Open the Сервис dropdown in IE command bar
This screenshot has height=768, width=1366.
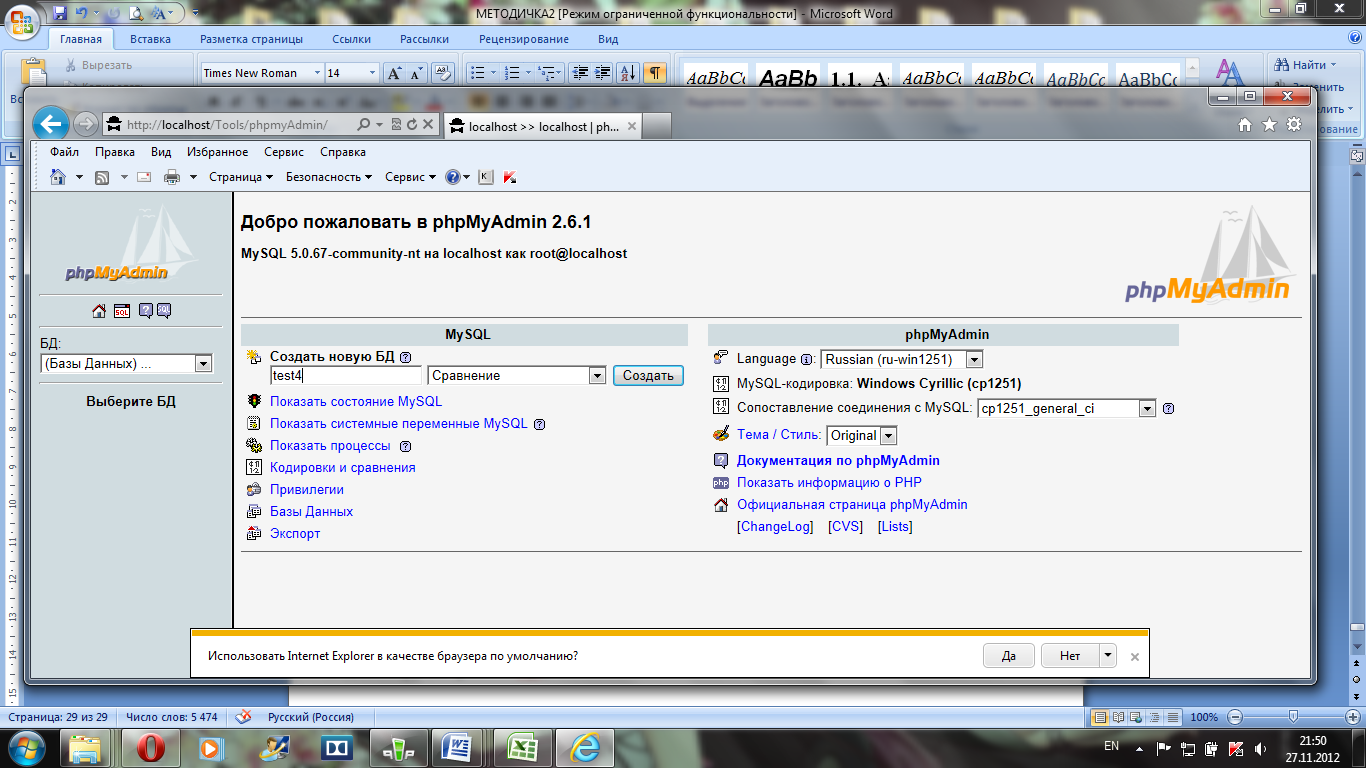411,177
